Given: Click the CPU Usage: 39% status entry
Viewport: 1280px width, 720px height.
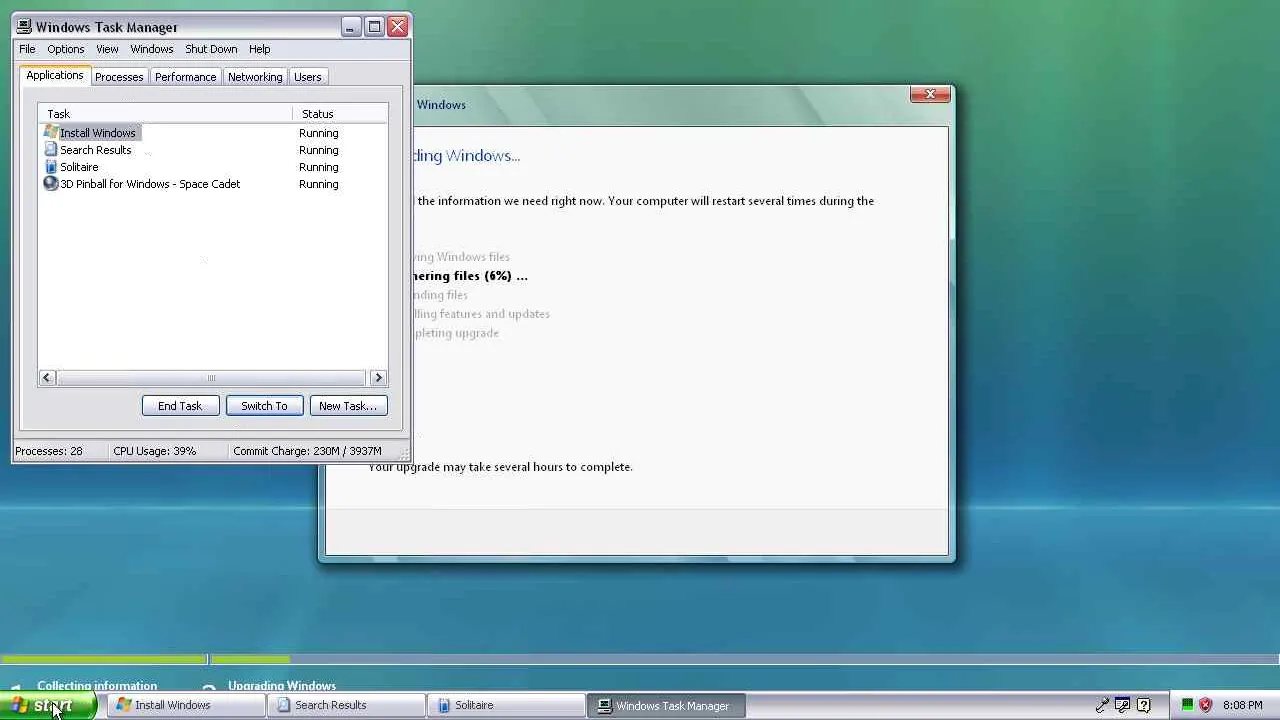Looking at the screenshot, I should [x=155, y=451].
